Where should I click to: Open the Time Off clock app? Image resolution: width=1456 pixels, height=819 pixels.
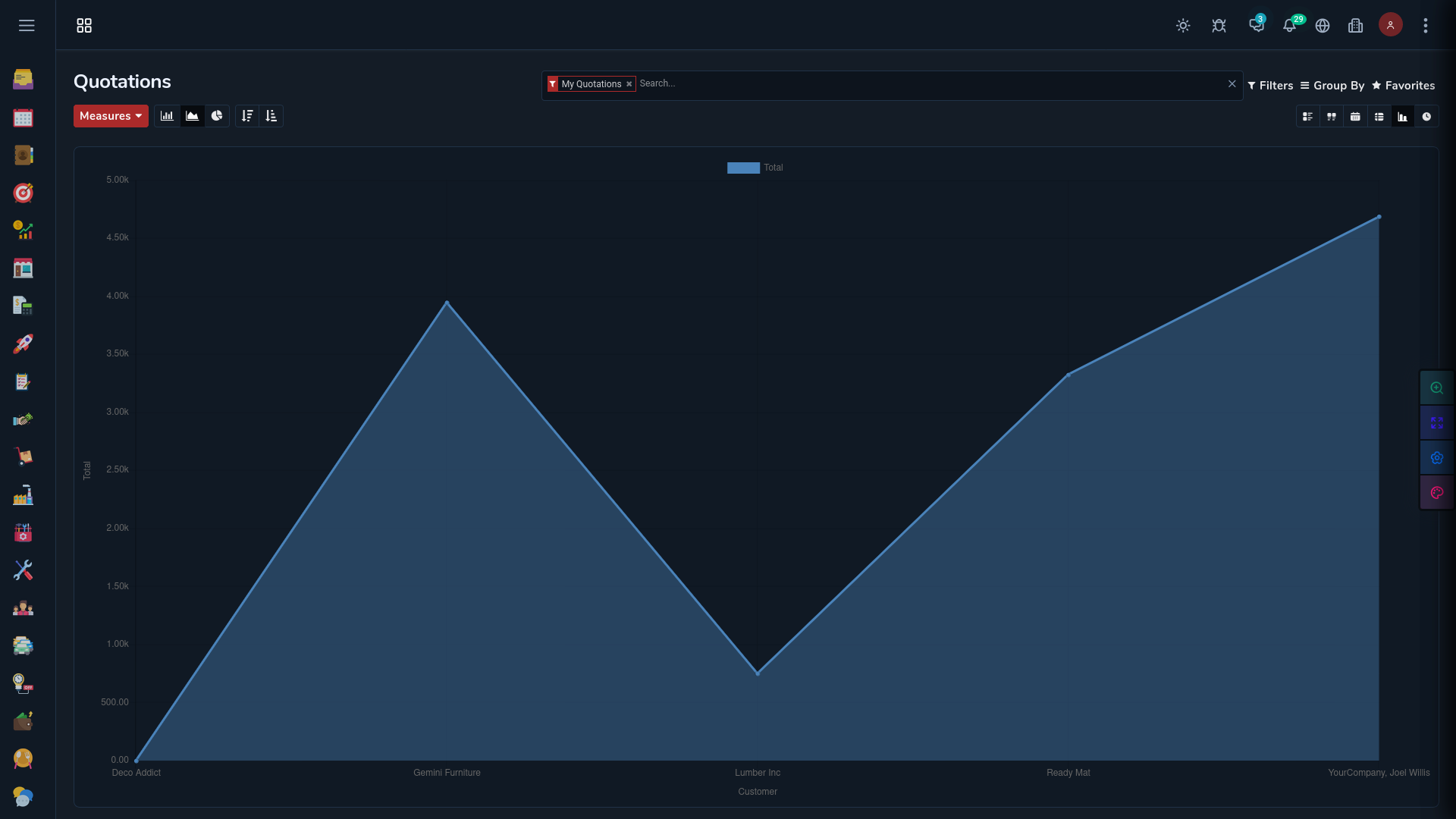(x=23, y=683)
